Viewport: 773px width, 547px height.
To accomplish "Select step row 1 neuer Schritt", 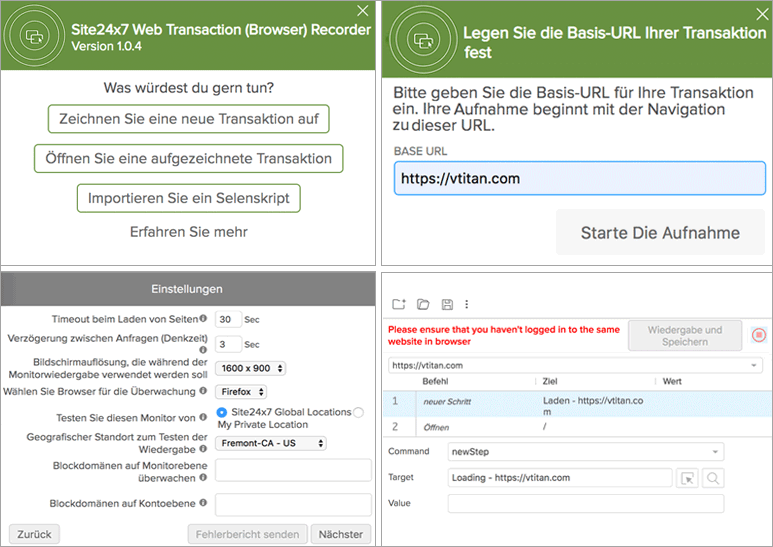I will tap(577, 405).
